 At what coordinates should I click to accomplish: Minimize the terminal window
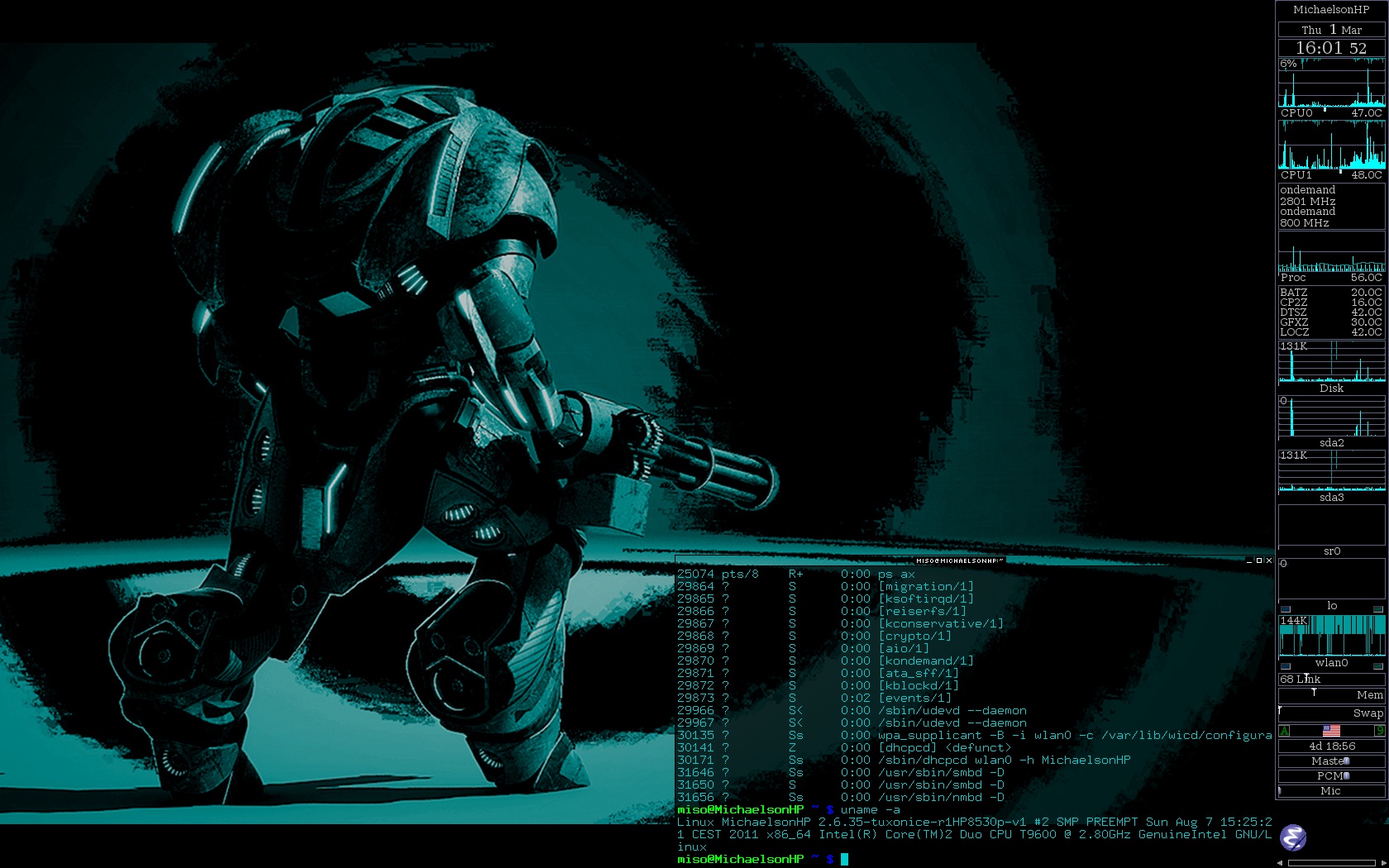point(1249,560)
